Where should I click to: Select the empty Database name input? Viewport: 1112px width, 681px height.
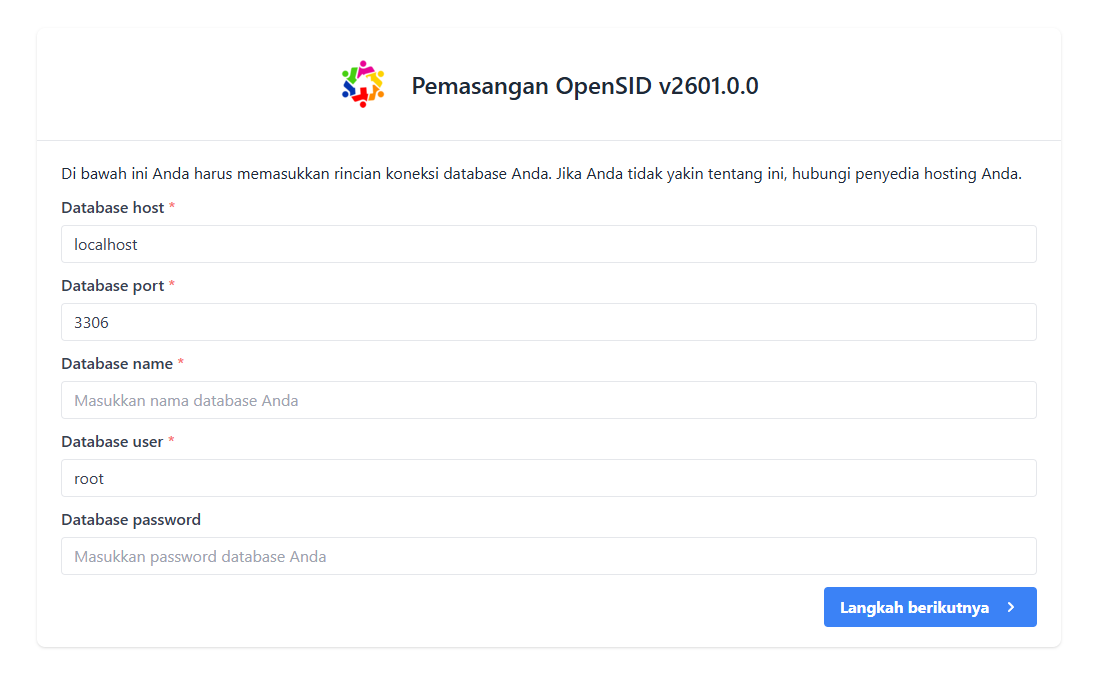coord(548,400)
